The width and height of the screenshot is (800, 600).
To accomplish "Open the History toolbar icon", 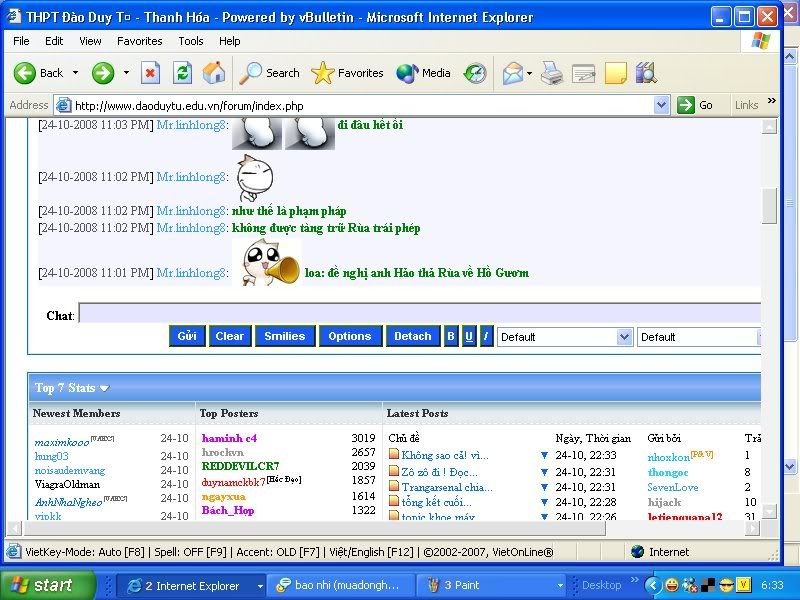I will tap(476, 73).
